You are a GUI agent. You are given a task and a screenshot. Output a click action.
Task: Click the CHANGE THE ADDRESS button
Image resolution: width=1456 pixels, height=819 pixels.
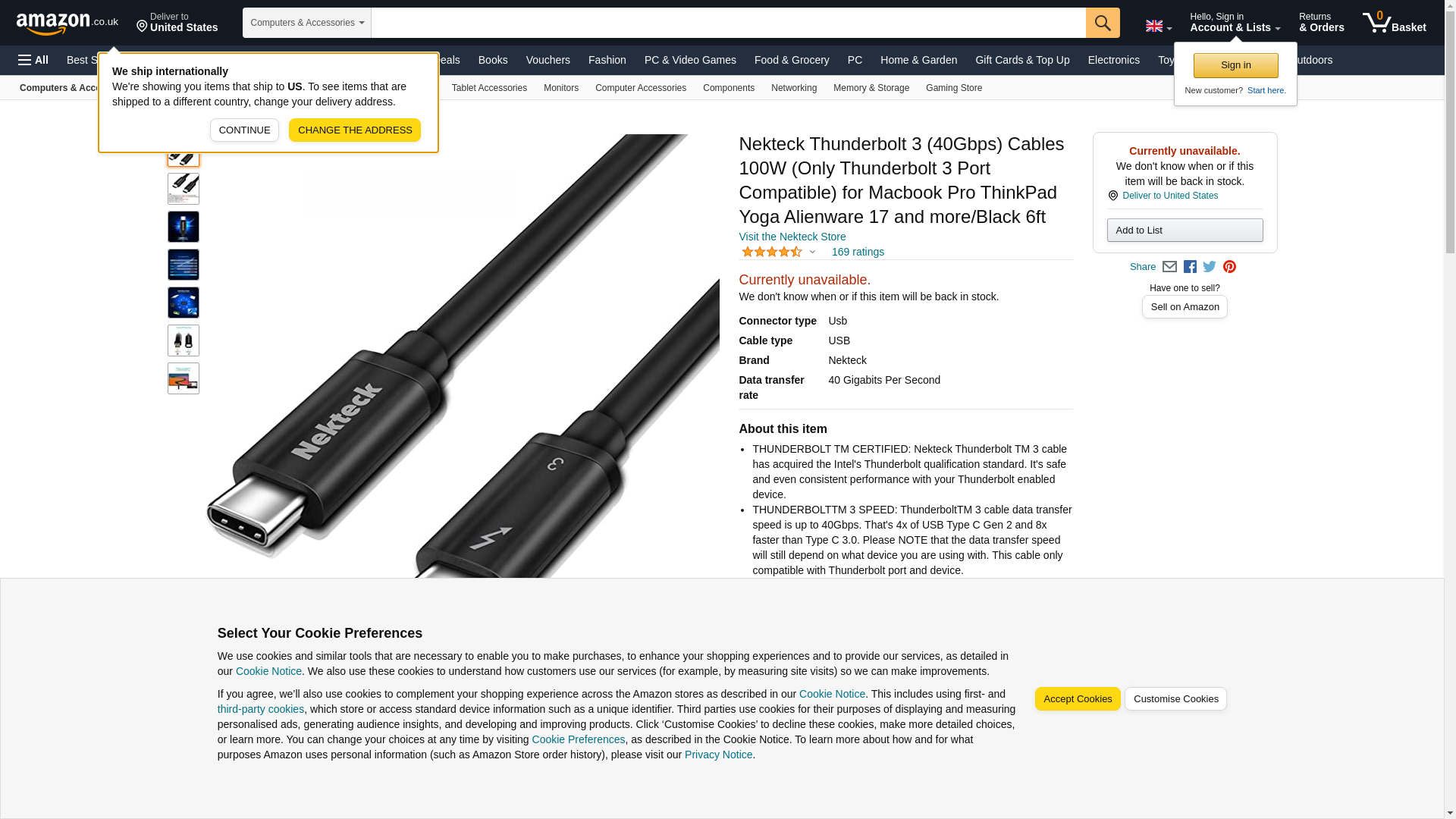[355, 130]
